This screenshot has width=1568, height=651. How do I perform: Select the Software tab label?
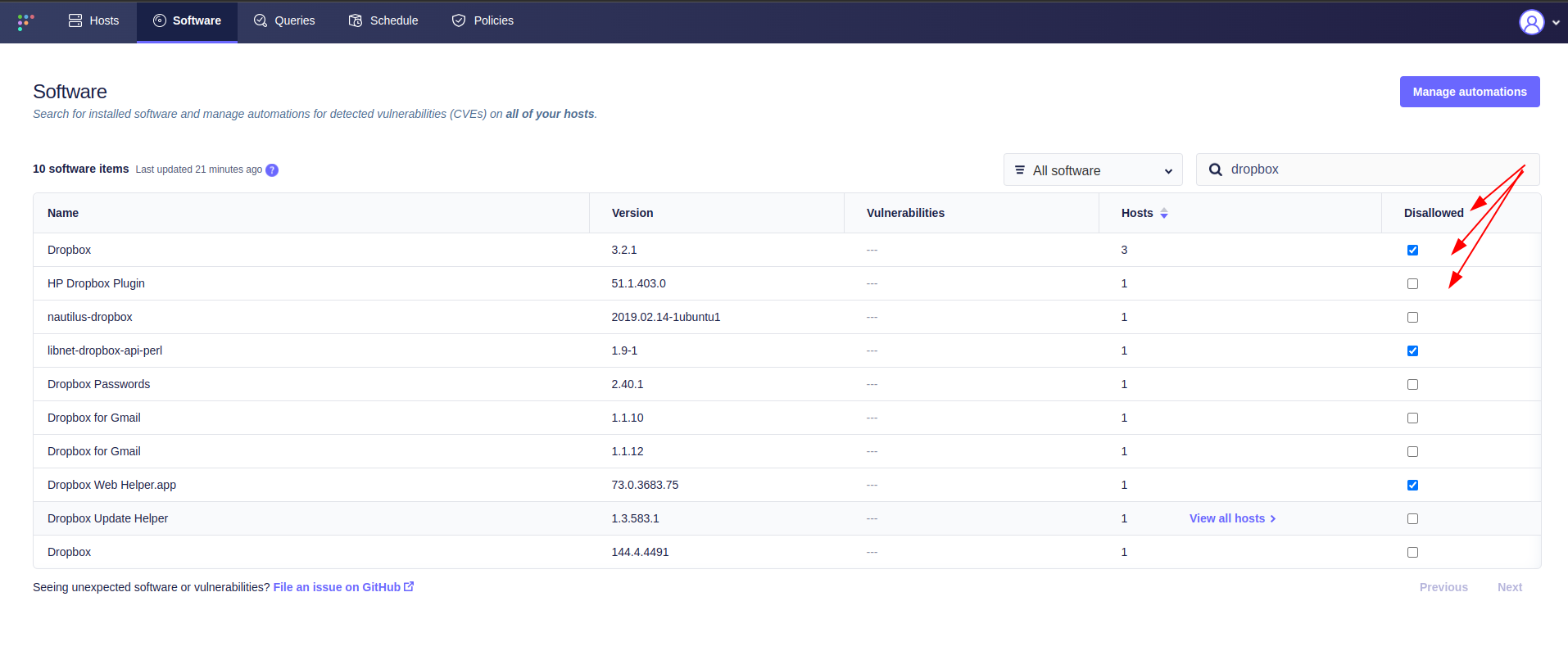(x=197, y=20)
